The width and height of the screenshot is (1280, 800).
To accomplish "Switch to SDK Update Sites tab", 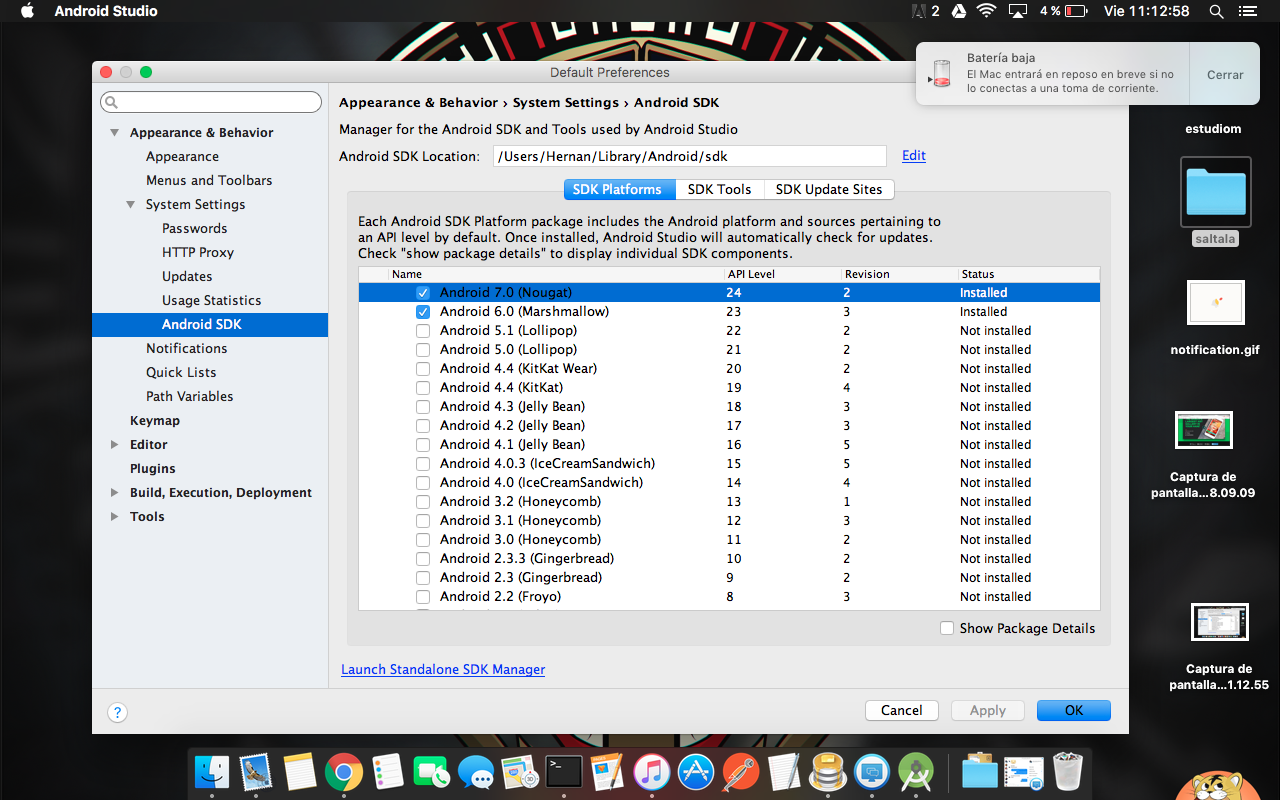I will click(829, 189).
